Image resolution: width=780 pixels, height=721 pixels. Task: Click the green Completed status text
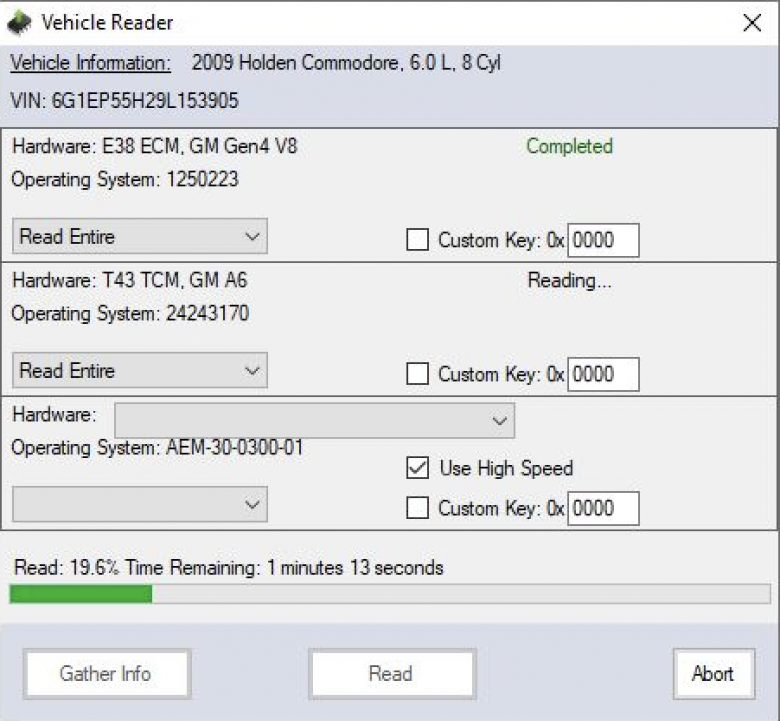[x=570, y=146]
